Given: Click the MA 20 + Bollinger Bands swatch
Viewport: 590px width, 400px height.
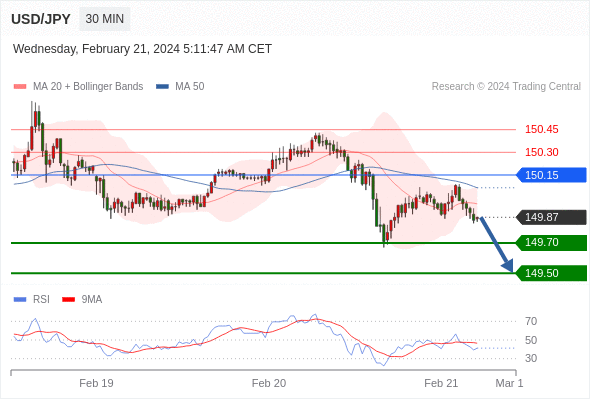Looking at the screenshot, I should click(x=20, y=87).
